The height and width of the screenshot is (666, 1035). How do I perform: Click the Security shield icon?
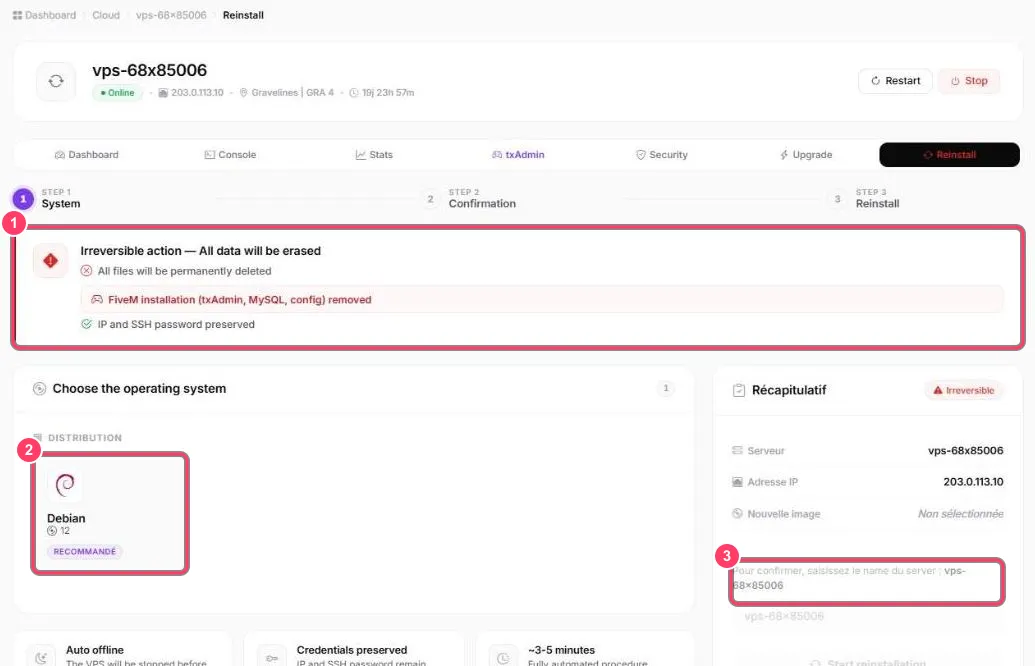[x=640, y=154]
